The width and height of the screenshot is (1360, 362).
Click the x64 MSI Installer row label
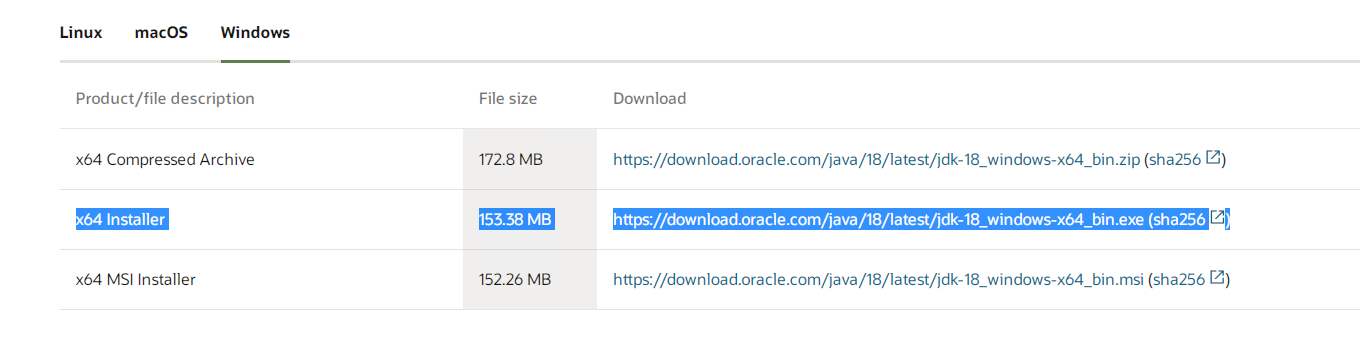coord(136,279)
